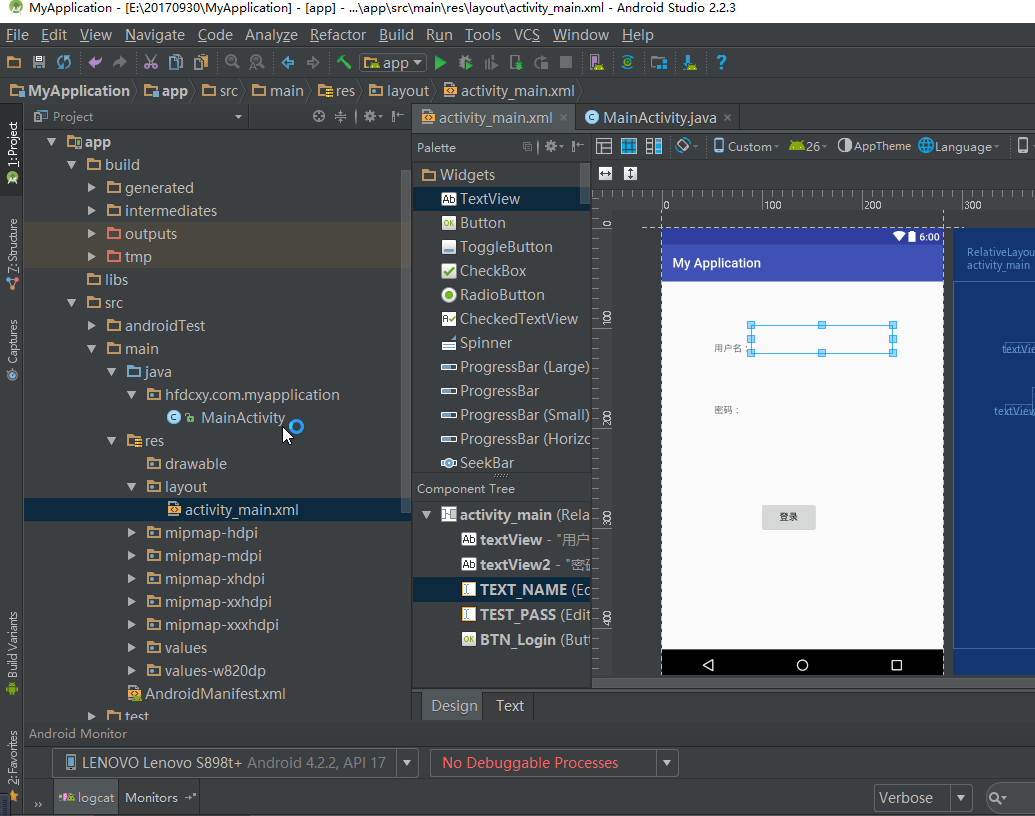Screen dimensions: 1035x816
Task: Expand the mipmap-hdpi folder
Action: (x=132, y=532)
